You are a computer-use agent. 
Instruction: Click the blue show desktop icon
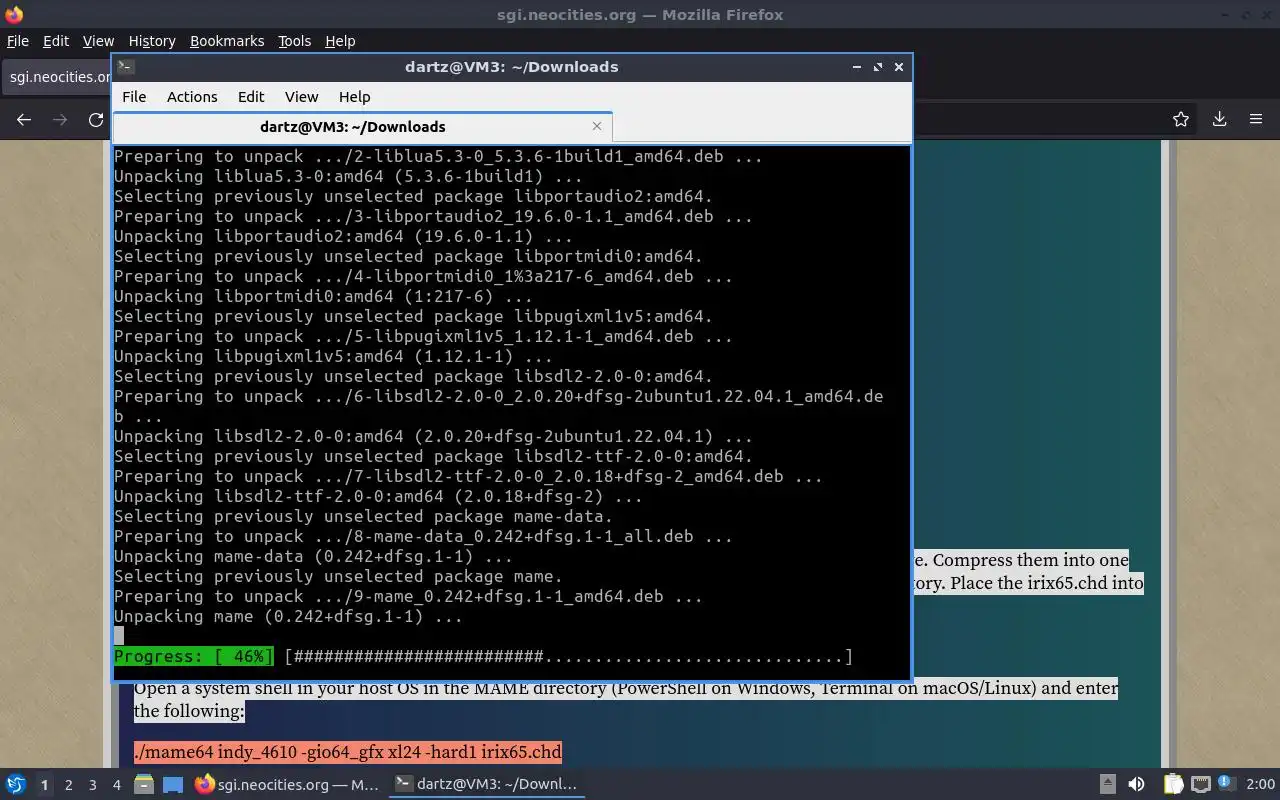173,785
